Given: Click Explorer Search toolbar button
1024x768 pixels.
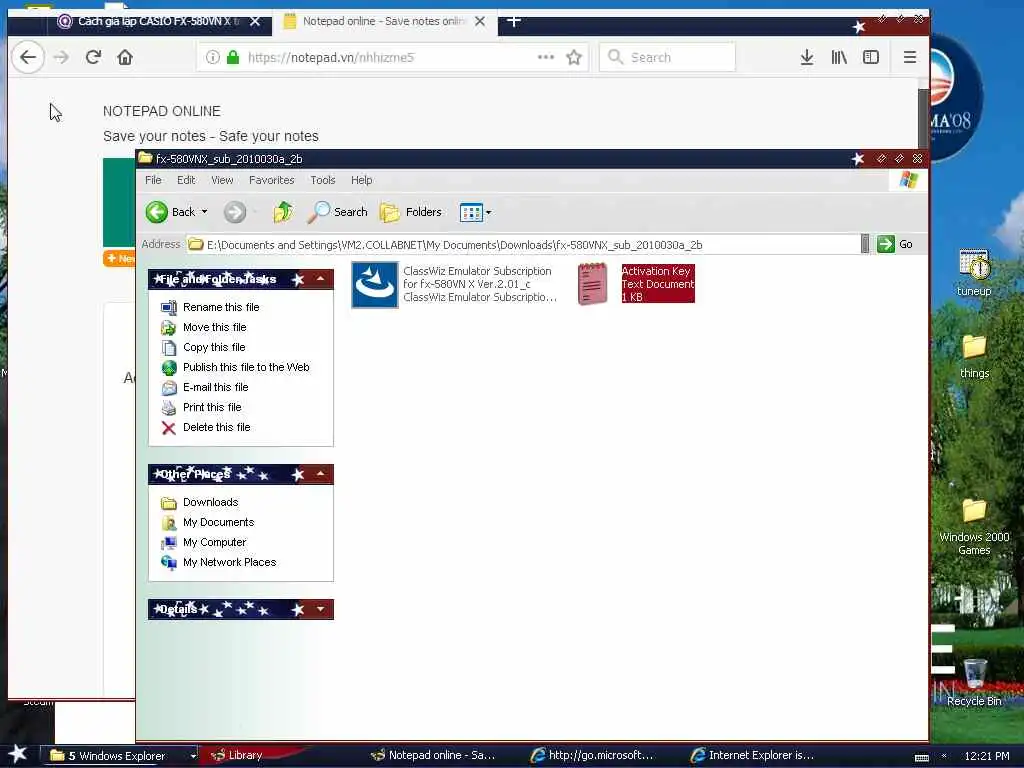Looking at the screenshot, I should [x=338, y=212].
